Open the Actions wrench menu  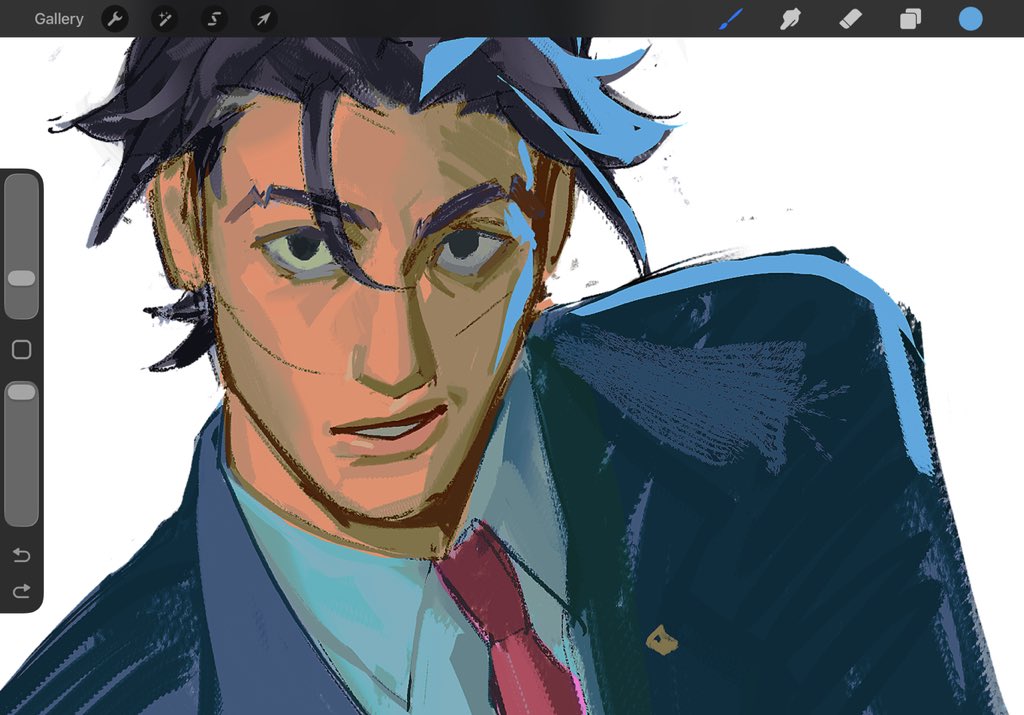point(115,19)
